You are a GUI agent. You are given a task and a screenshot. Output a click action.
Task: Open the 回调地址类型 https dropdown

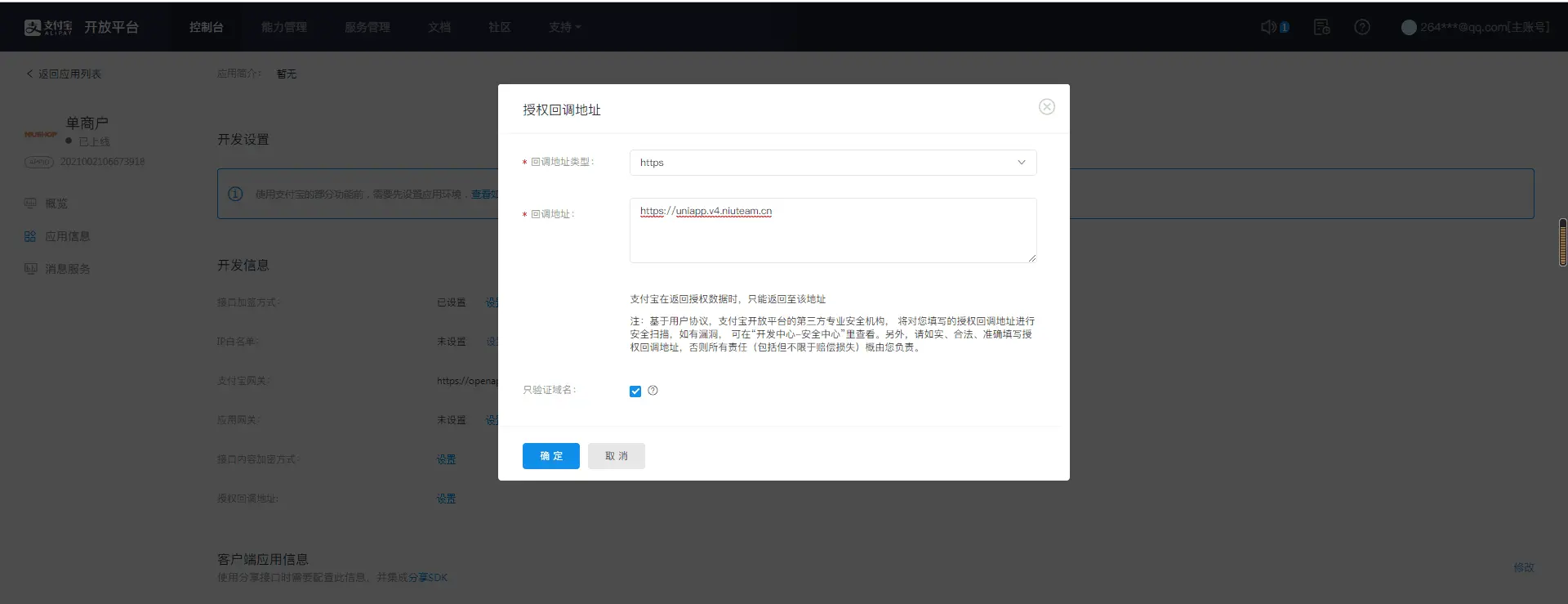[832, 163]
